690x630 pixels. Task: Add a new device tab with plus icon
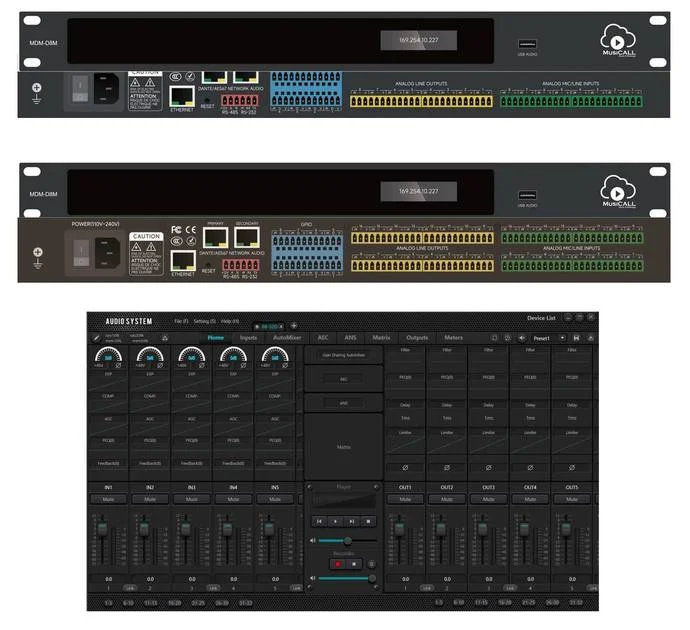tap(294, 326)
